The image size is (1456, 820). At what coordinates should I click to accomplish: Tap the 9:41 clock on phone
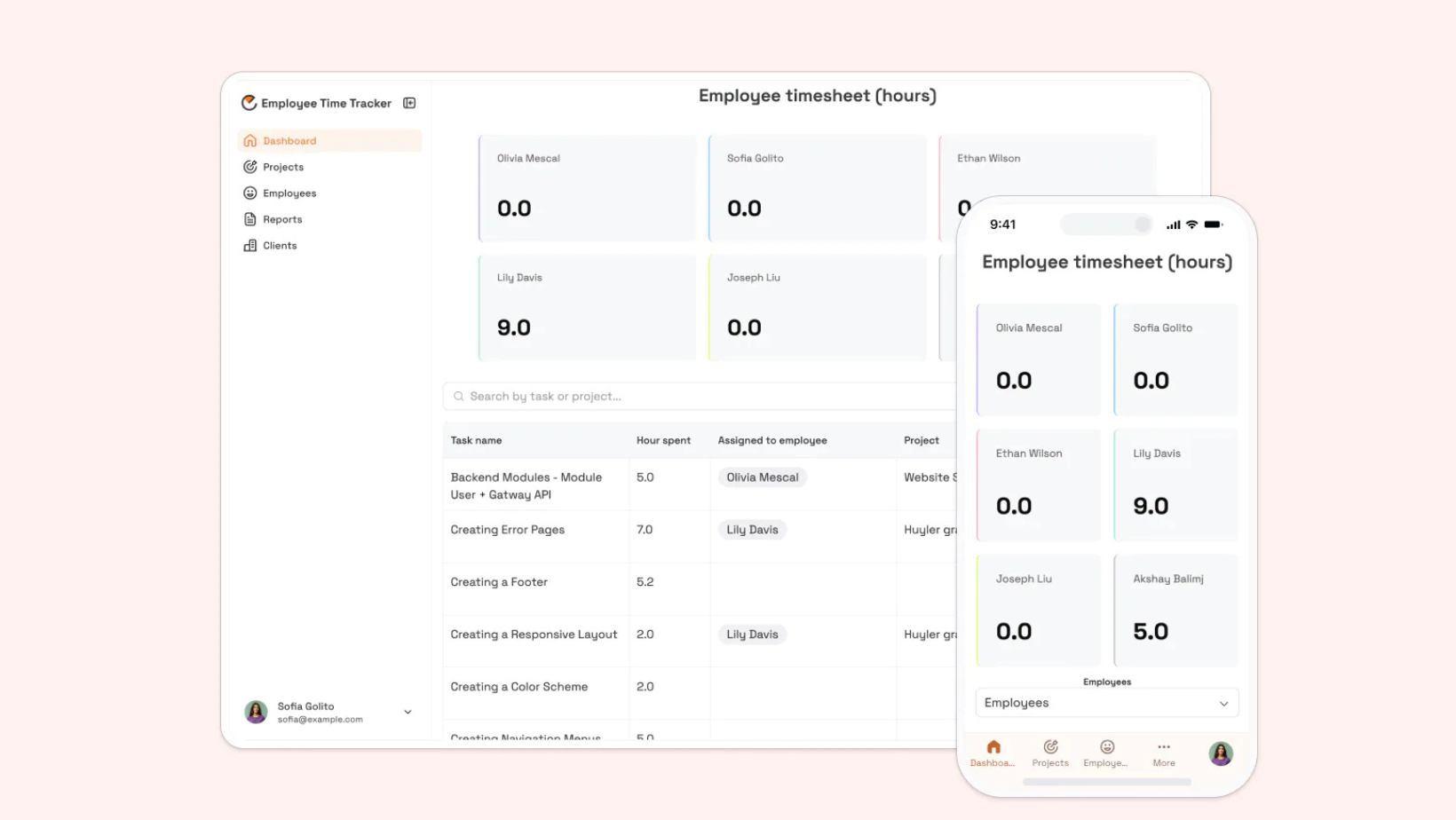pos(1002,225)
